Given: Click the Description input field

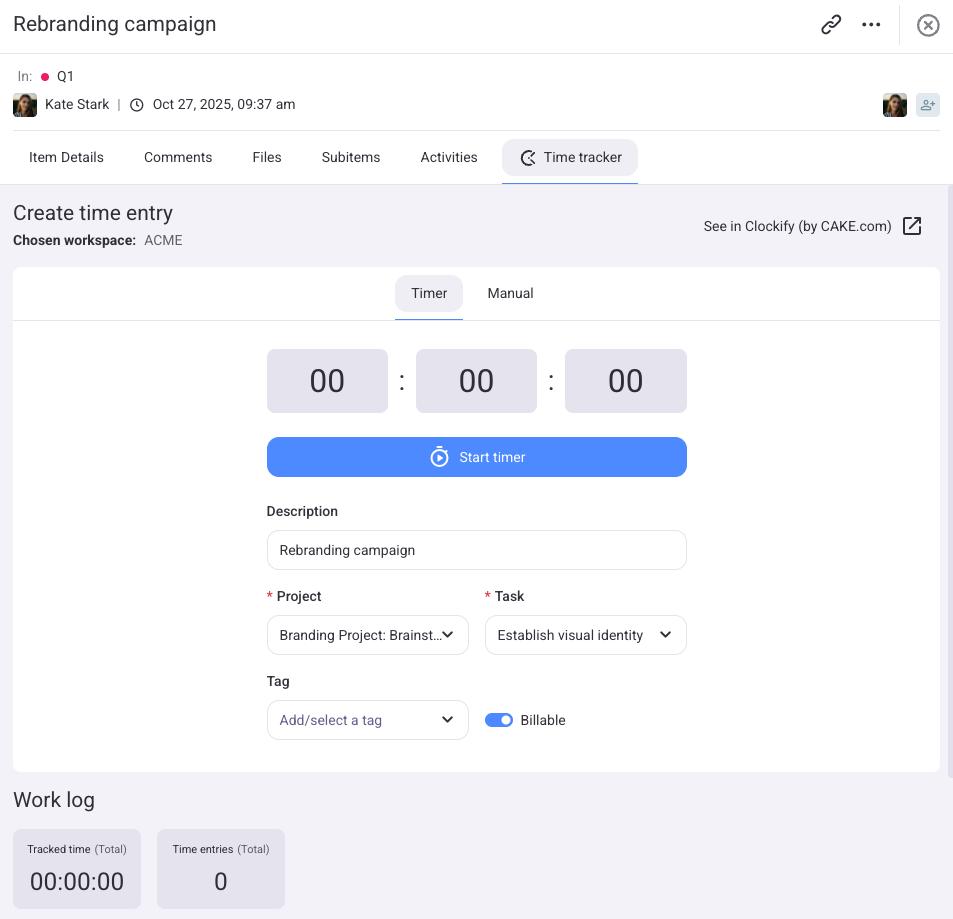Looking at the screenshot, I should (476, 550).
